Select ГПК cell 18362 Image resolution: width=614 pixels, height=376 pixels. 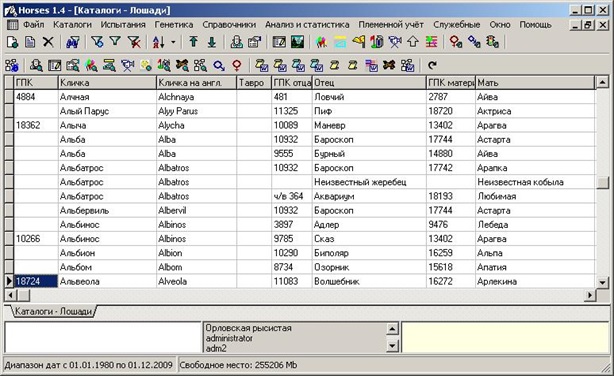click(x=36, y=125)
